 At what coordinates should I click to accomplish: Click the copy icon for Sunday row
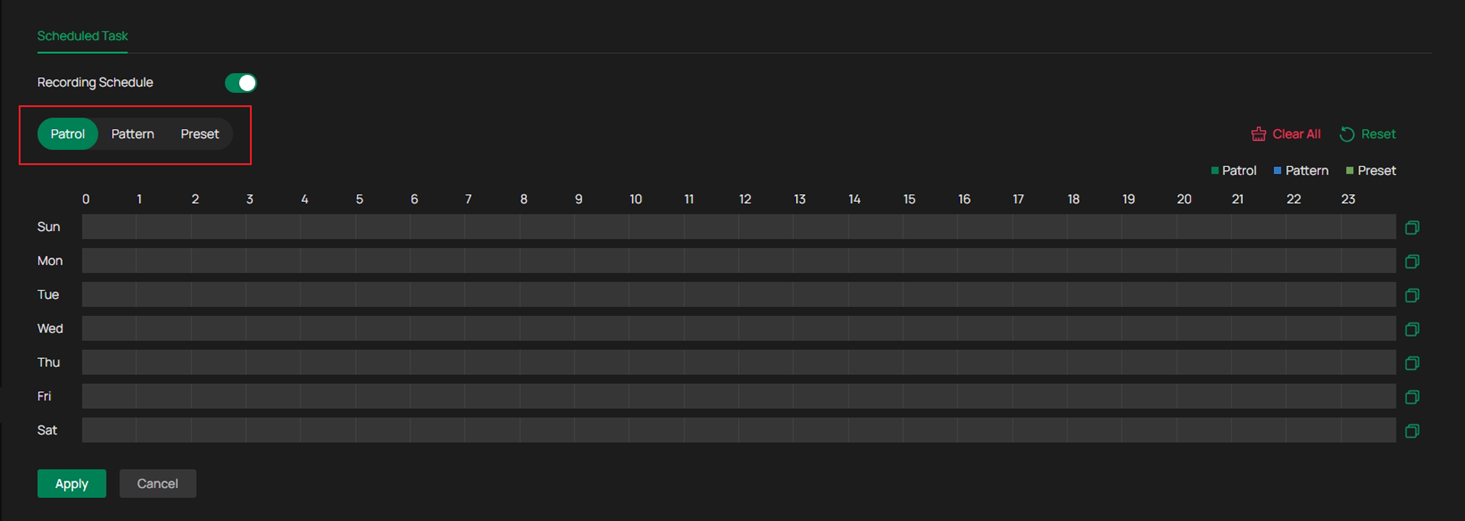click(1412, 228)
